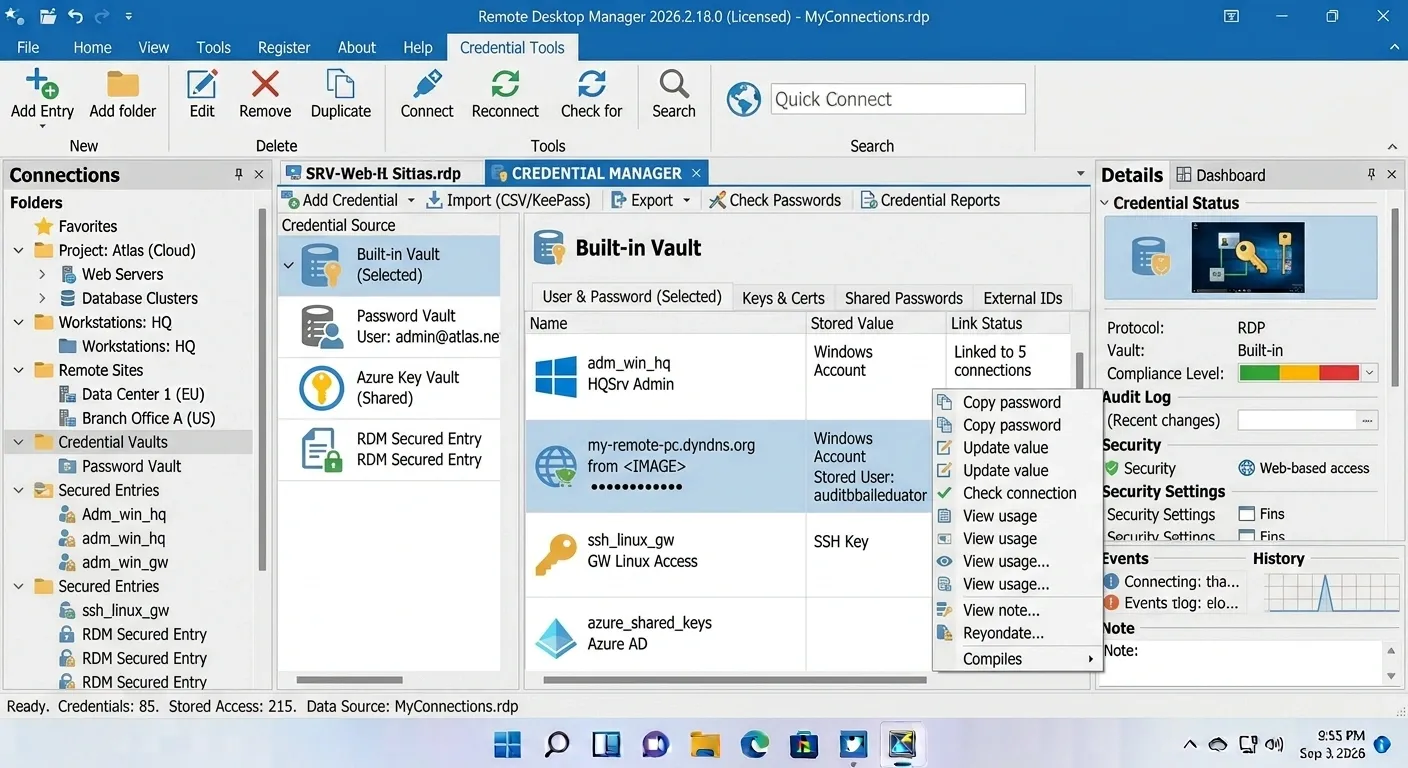
Task: Collapse the Remote Sites folder
Action: click(x=18, y=370)
